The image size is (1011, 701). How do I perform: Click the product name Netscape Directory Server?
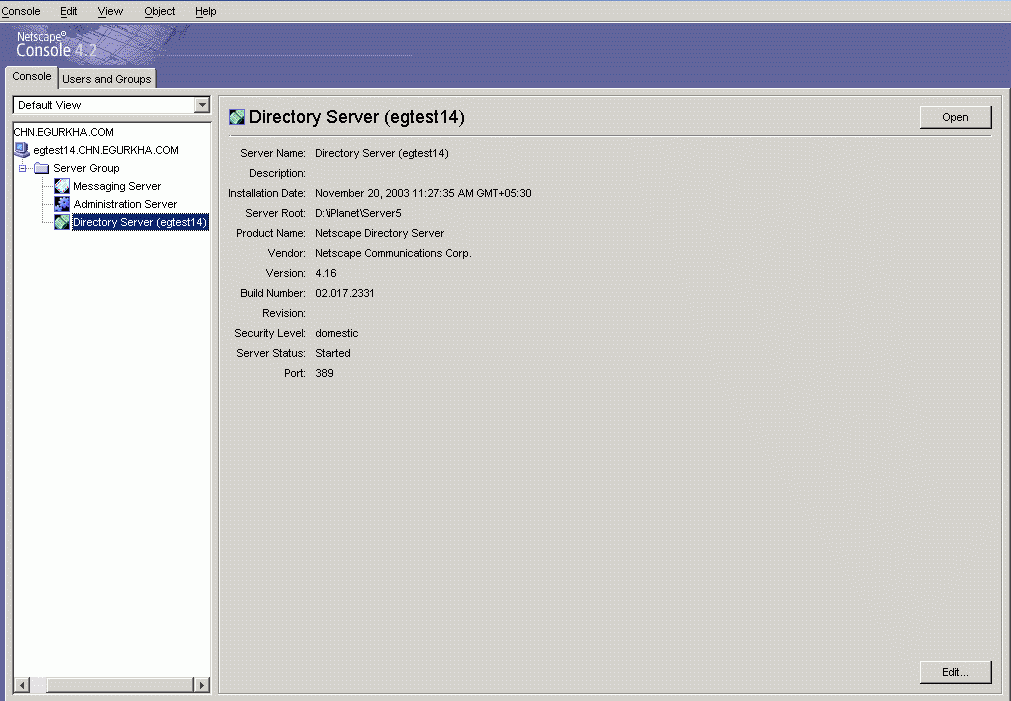pos(379,233)
